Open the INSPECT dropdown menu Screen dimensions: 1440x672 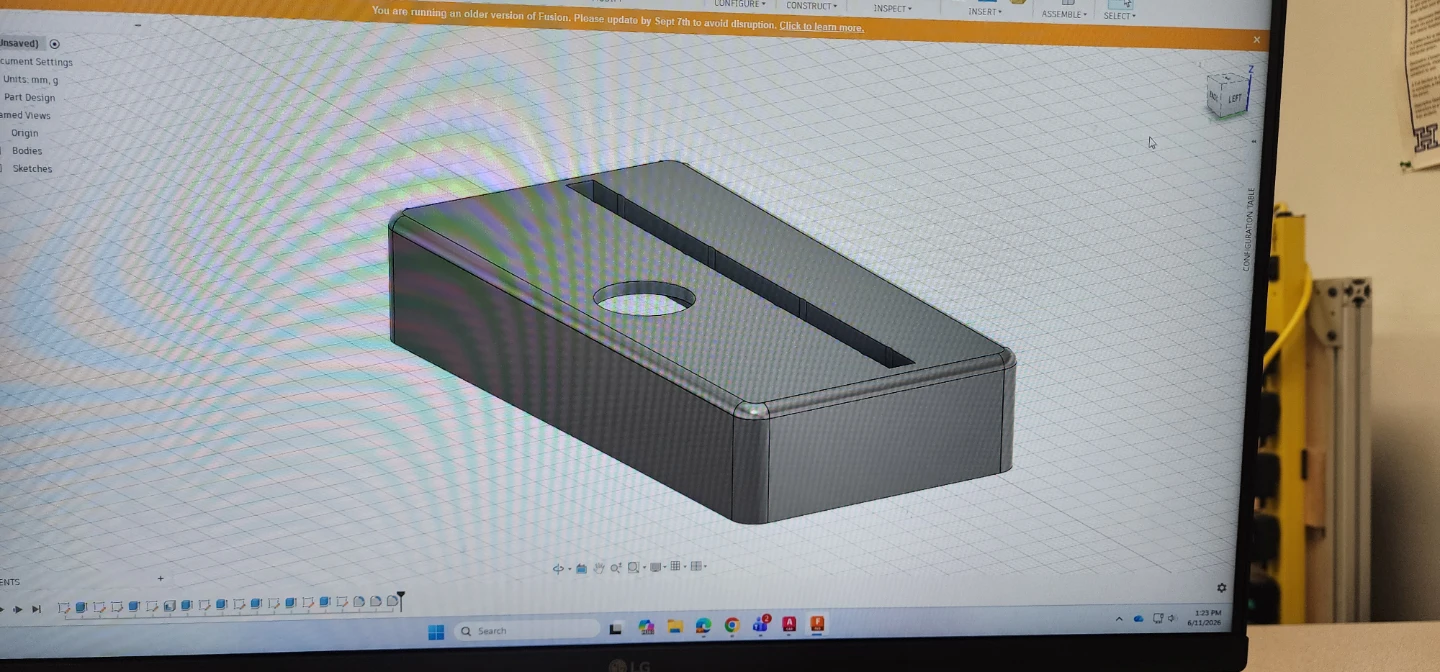(892, 8)
